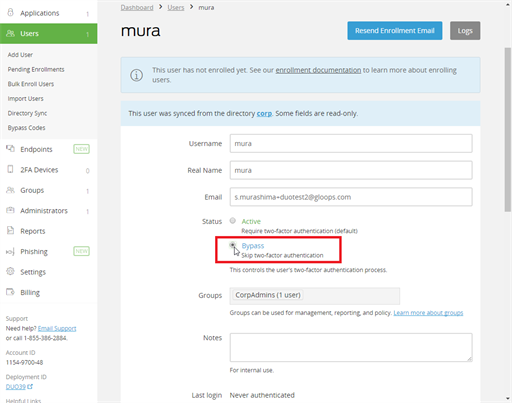The width and height of the screenshot is (512, 403).
Task: Click the 2FA Devices phone icon
Action: coord(10,169)
